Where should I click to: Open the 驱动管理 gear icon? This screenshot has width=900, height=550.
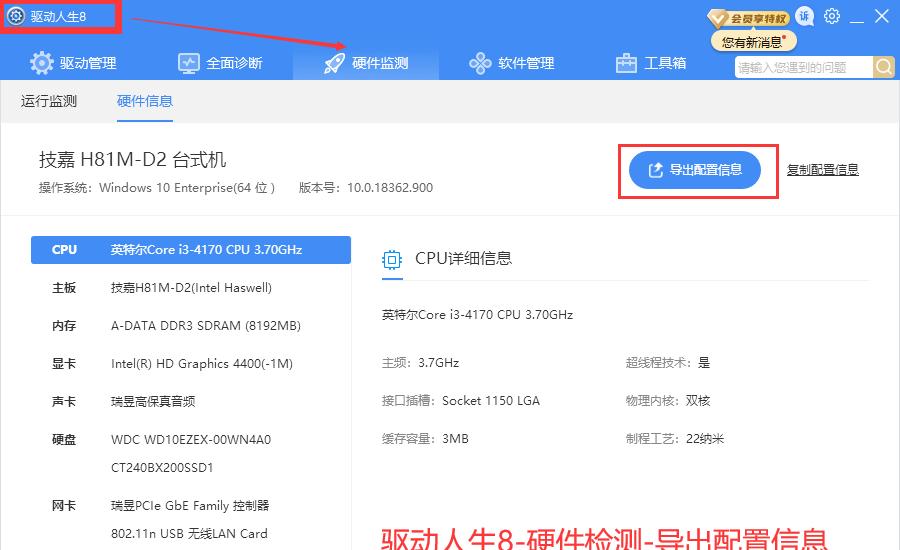pyautogui.click(x=41, y=63)
